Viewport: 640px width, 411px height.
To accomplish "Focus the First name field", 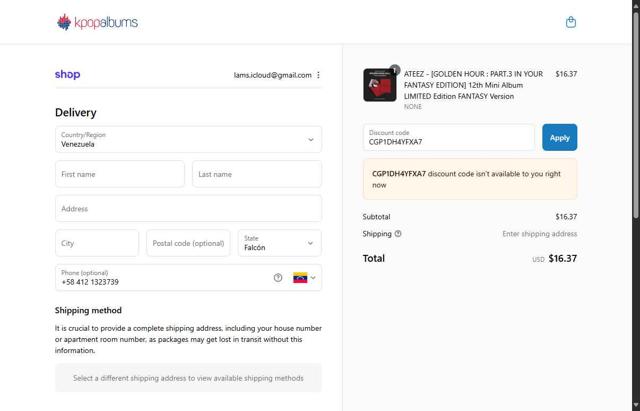I will tap(120, 174).
